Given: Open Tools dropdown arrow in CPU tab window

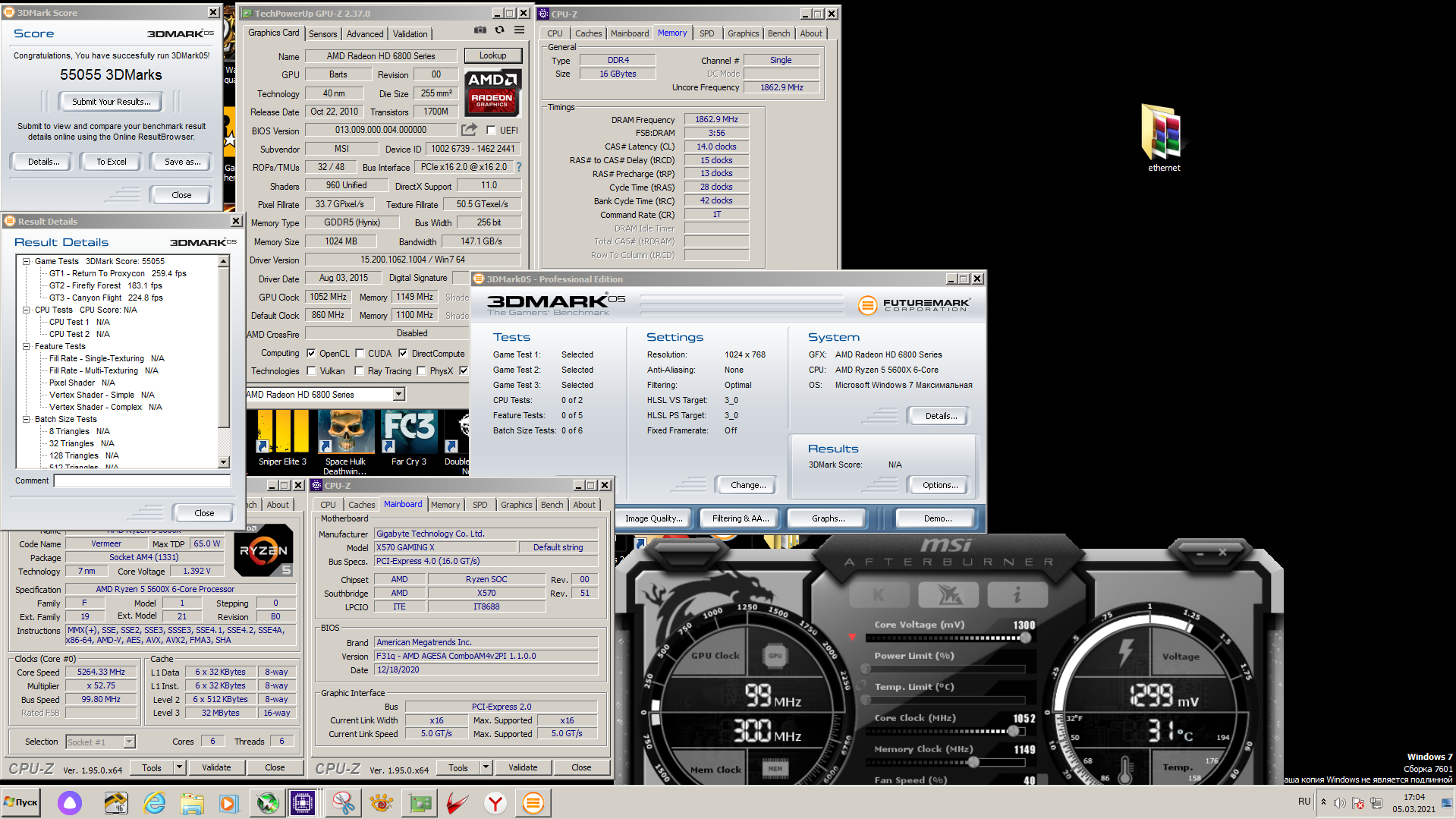Looking at the screenshot, I should click(x=180, y=767).
